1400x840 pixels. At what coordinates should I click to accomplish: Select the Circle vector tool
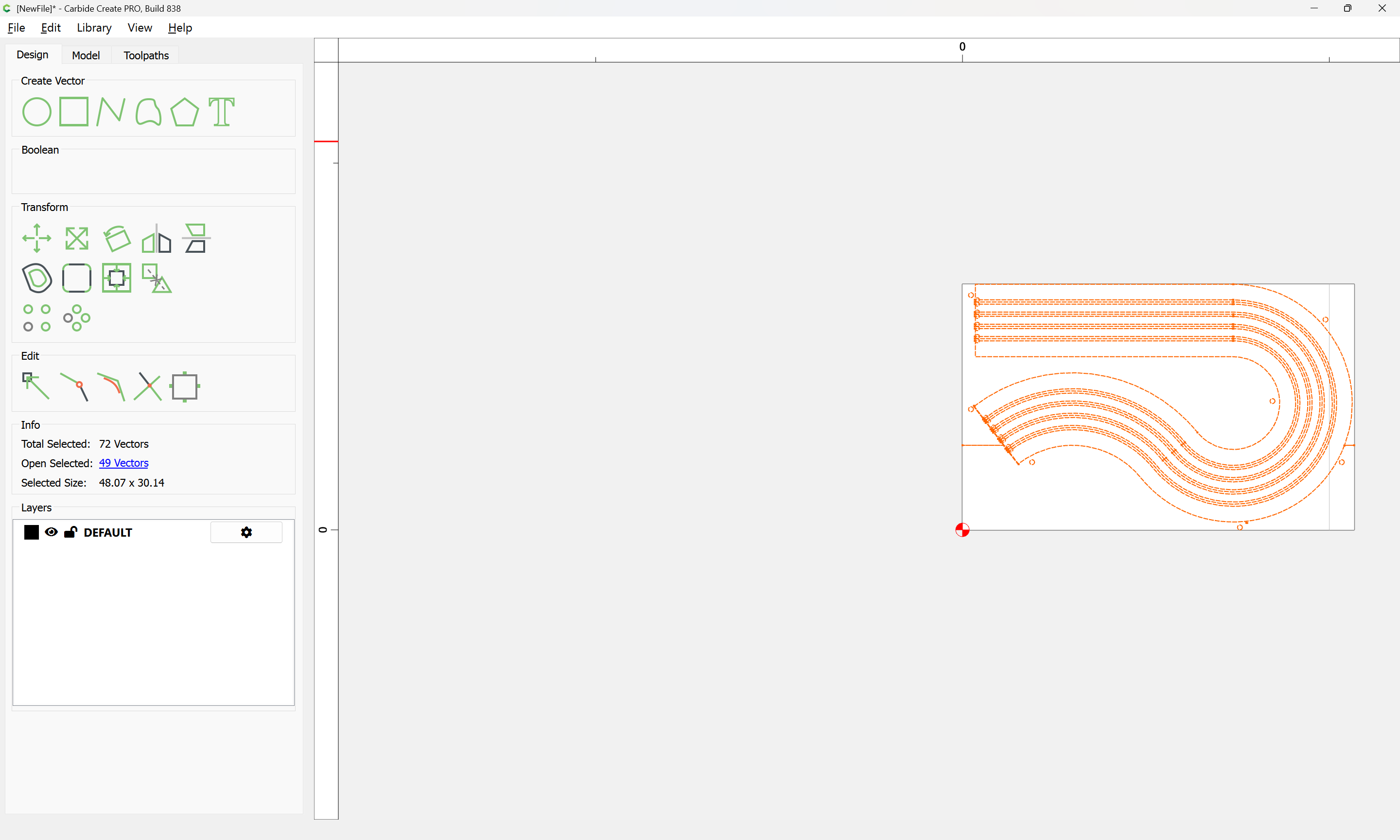click(x=37, y=111)
